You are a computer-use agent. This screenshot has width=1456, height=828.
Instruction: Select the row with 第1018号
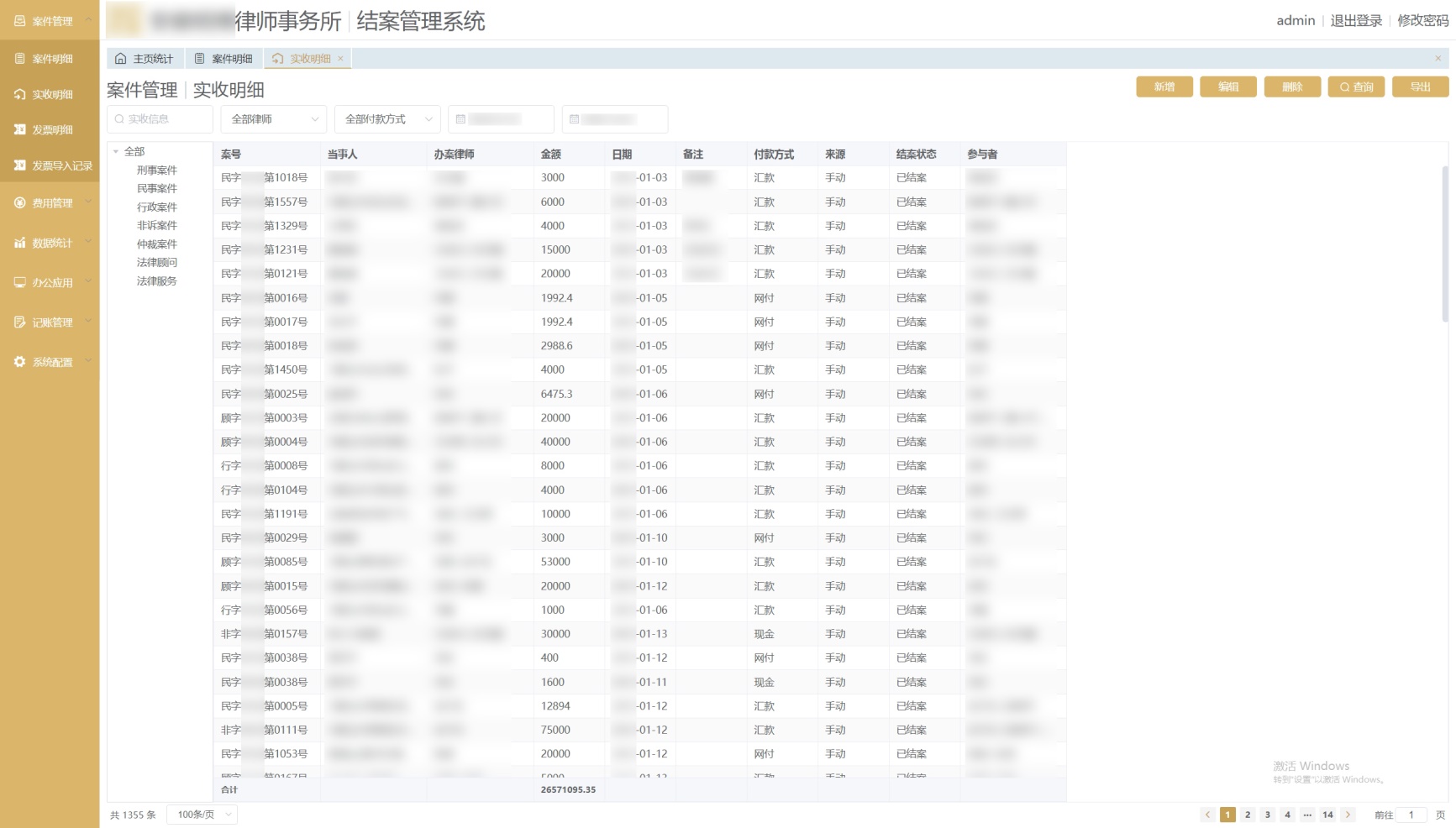[x=639, y=178]
